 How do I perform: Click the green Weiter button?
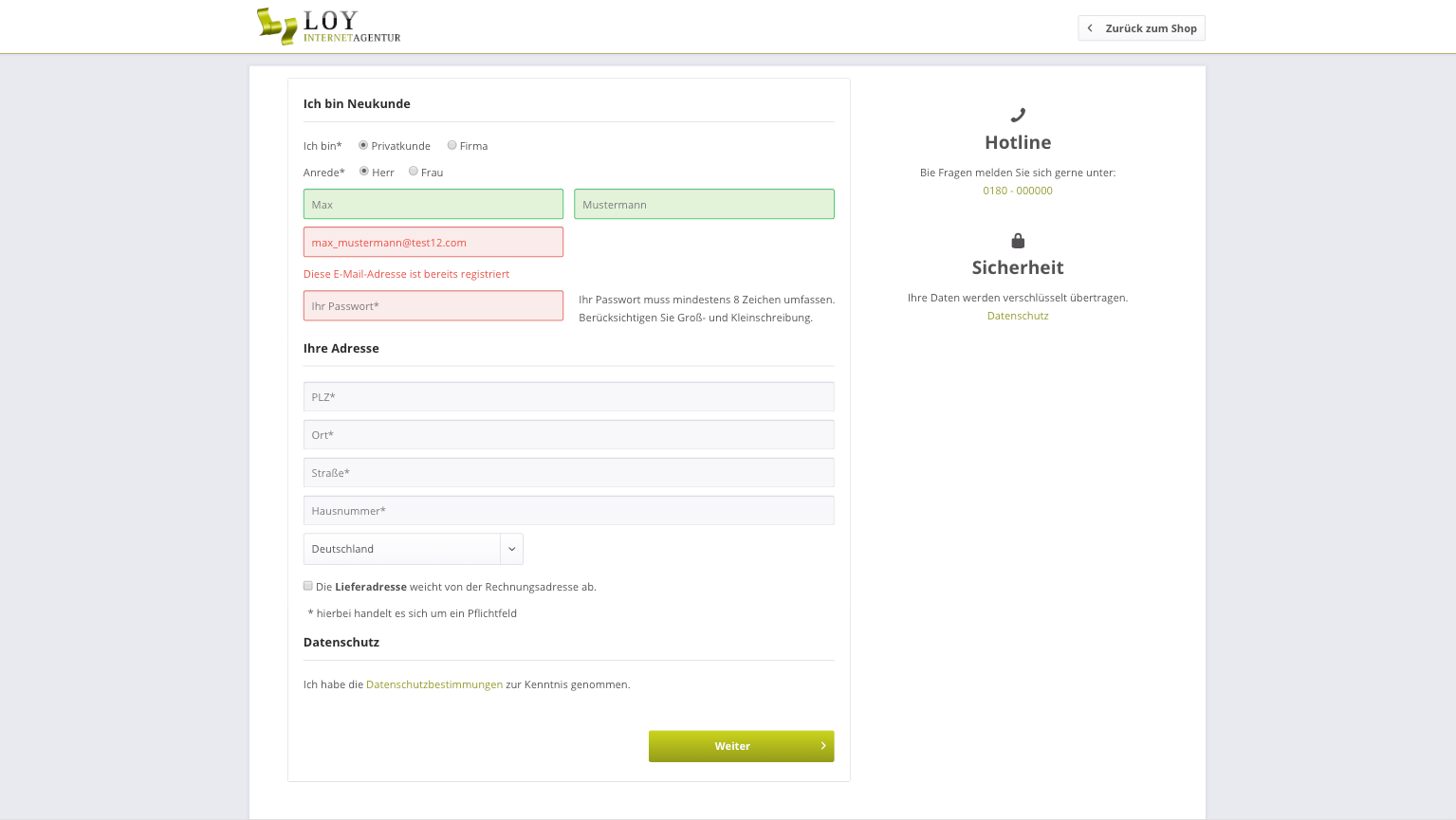742,746
